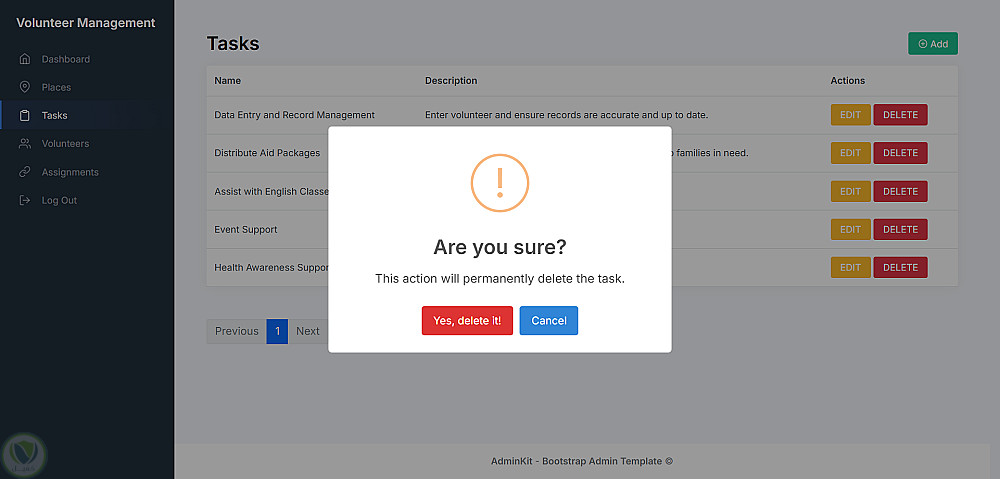Click the orange exclamation warning icon

coord(499,182)
